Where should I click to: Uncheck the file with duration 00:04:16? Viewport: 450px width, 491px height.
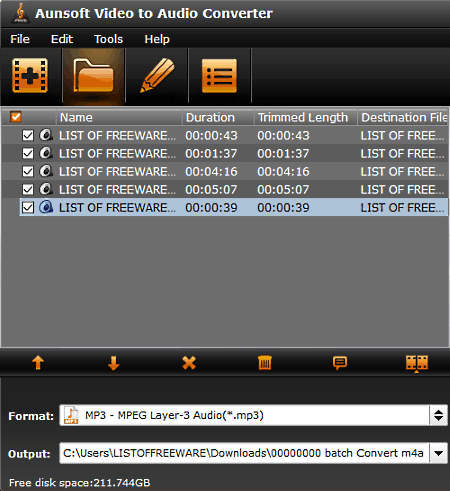point(28,172)
